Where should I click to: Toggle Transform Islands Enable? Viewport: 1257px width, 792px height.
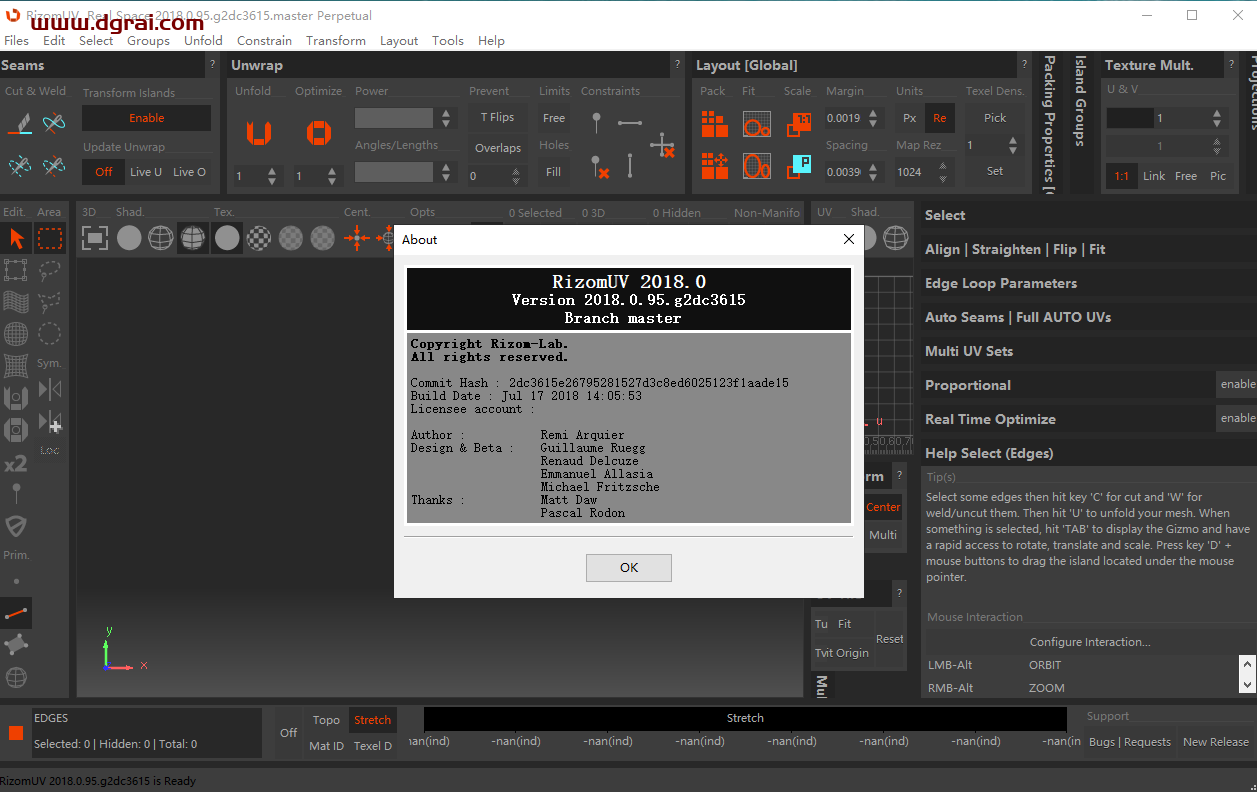[146, 118]
